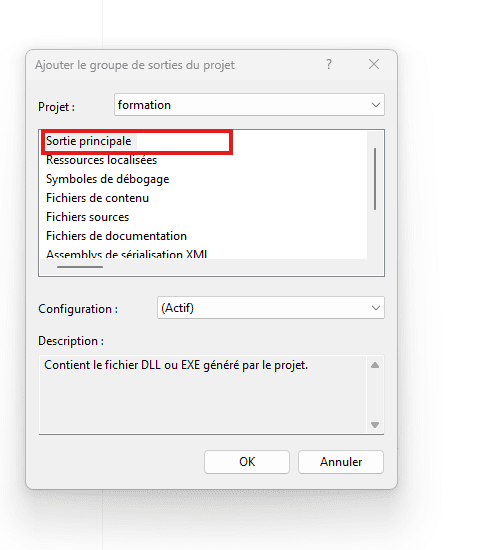Click the OK button

pos(247,462)
